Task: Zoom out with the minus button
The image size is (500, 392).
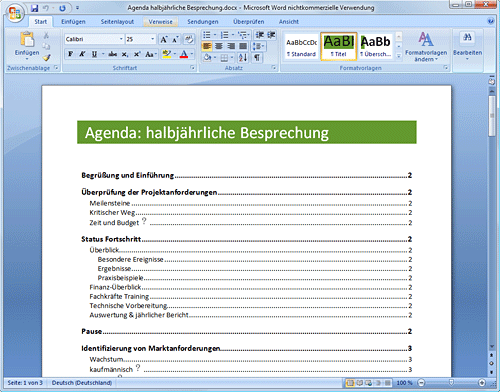Action: 421,383
